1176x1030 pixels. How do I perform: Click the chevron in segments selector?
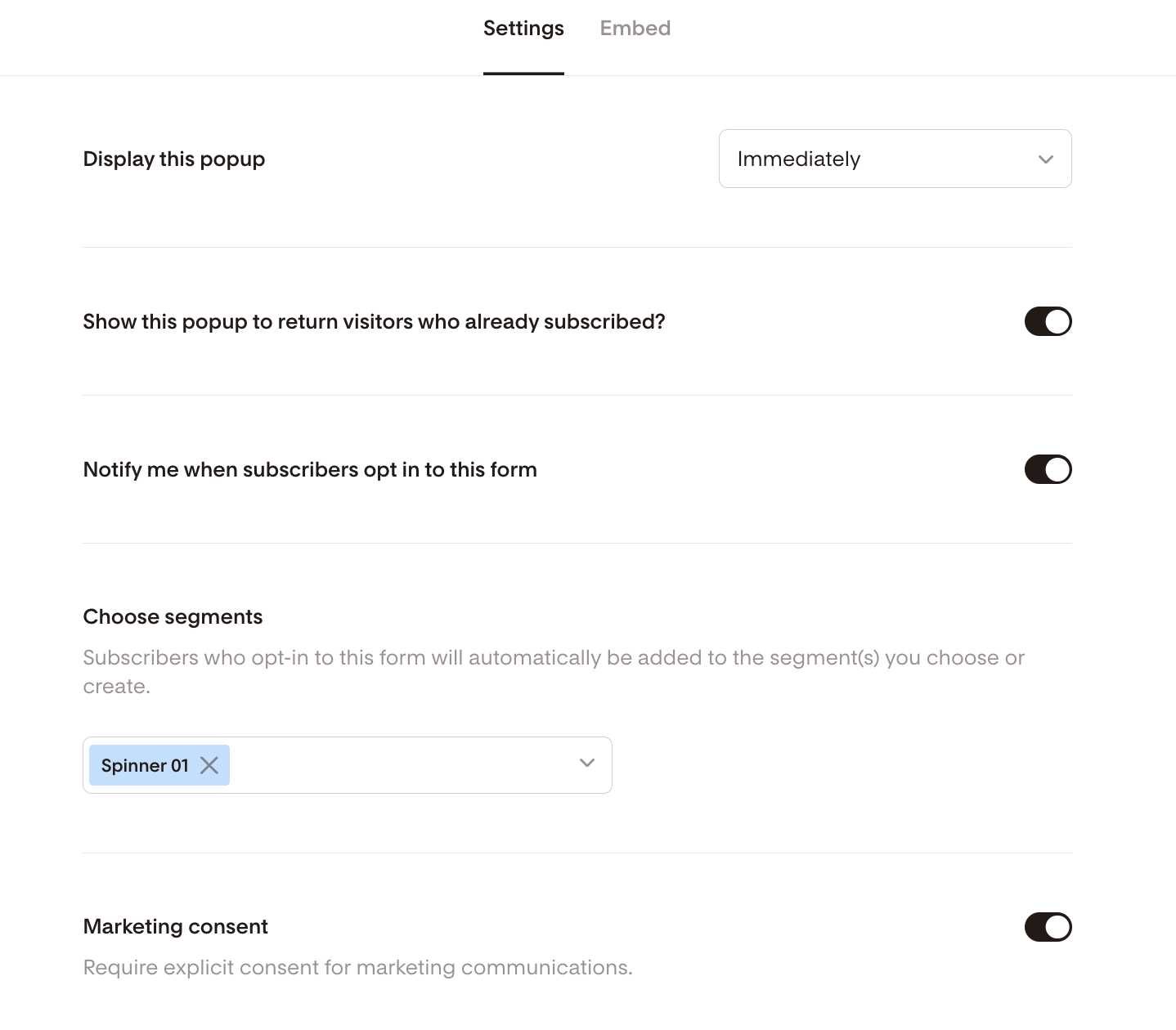click(x=586, y=763)
